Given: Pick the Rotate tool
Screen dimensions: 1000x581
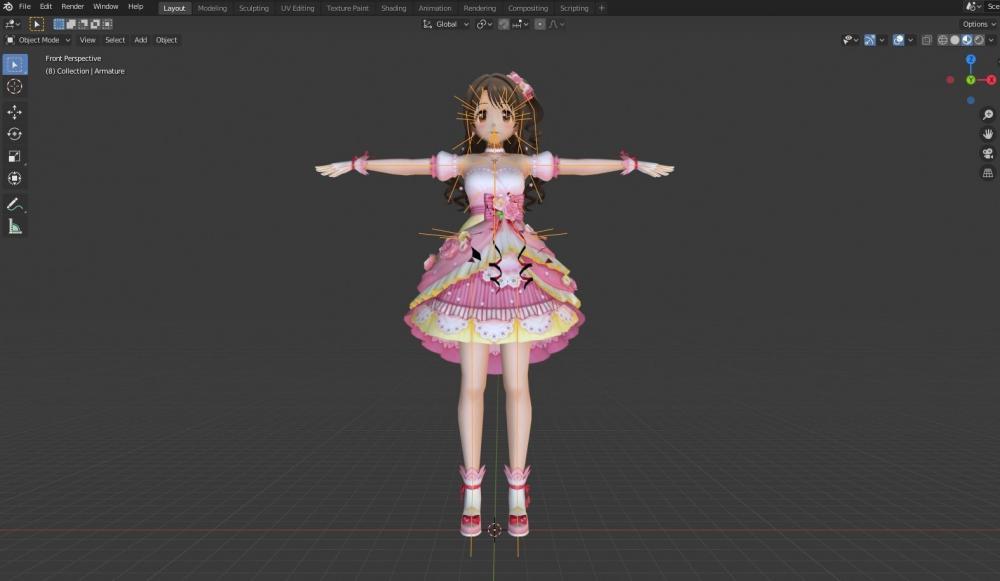Looking at the screenshot, I should 15,134.
